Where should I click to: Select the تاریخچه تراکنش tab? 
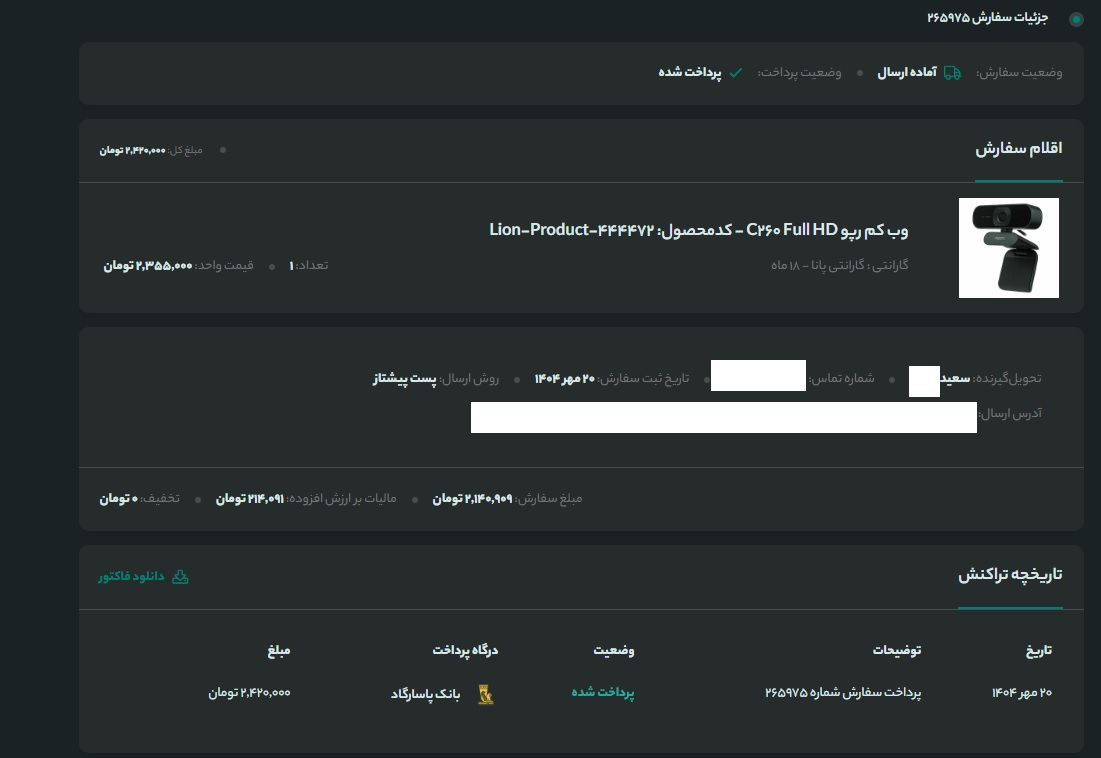[x=1010, y=575]
